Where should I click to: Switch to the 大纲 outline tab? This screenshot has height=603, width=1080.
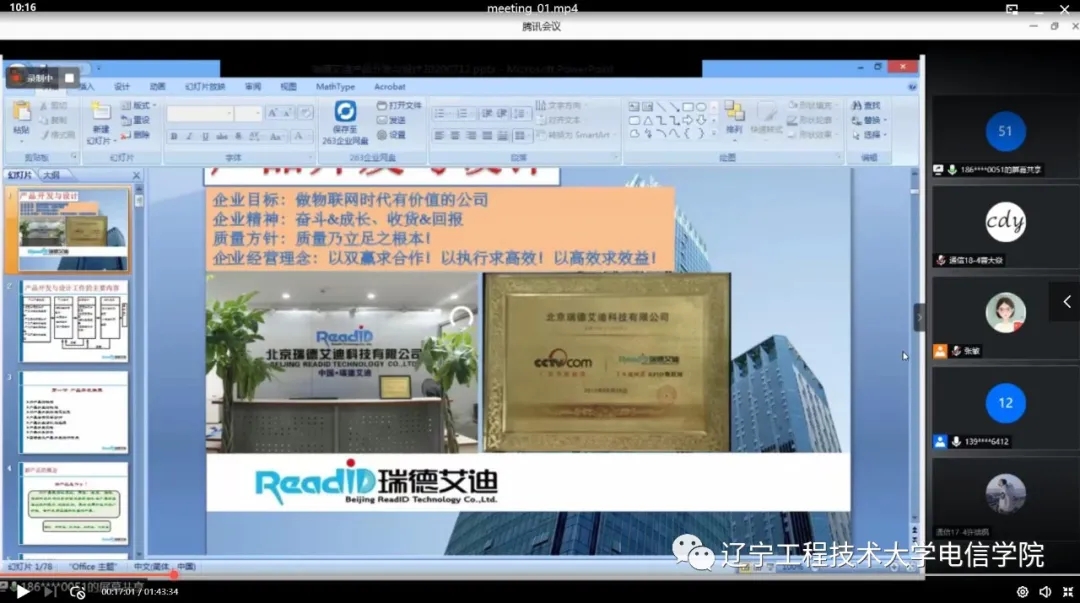pos(51,175)
